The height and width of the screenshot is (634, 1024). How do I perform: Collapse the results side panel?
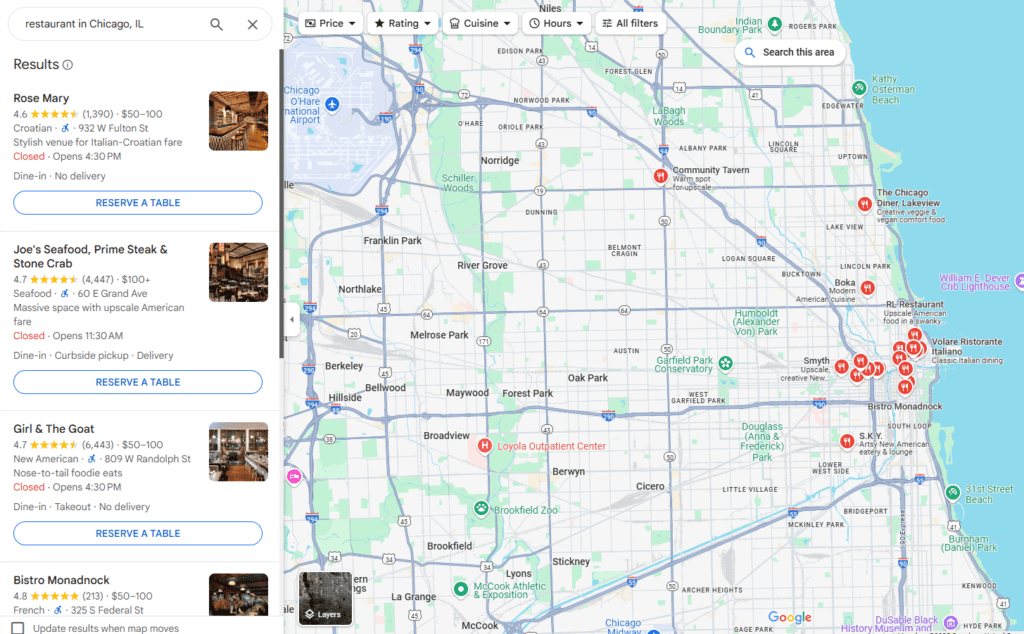pyautogui.click(x=290, y=321)
